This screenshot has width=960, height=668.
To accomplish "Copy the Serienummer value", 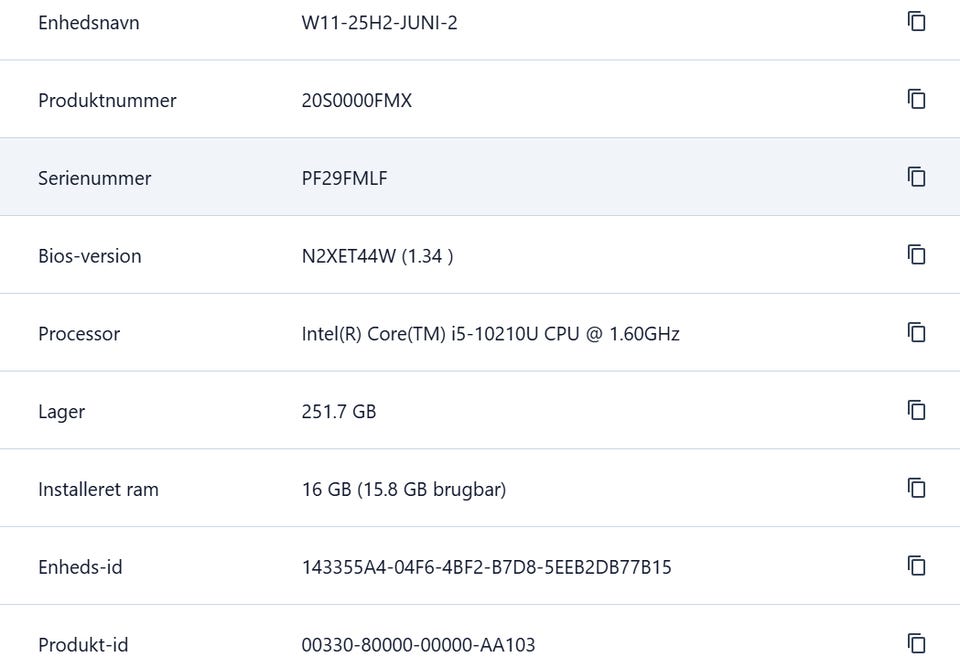I will pyautogui.click(x=916, y=177).
